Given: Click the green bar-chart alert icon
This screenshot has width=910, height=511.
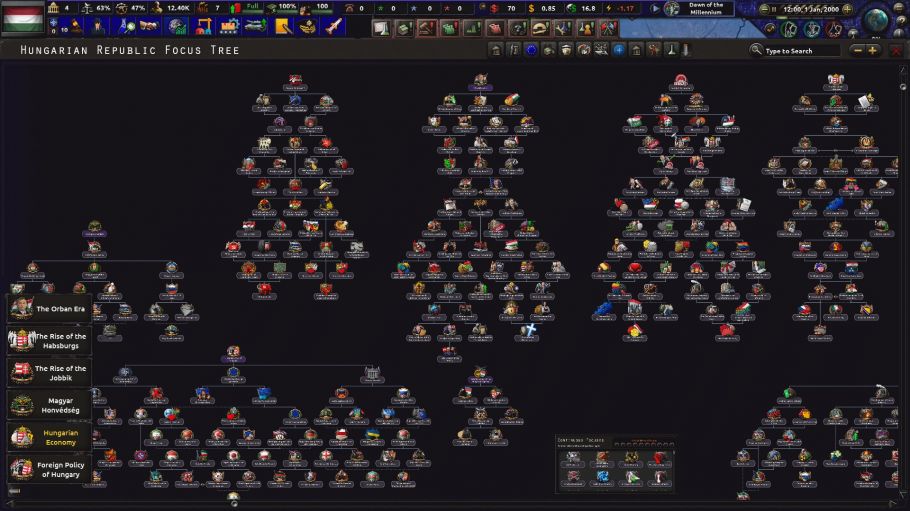Looking at the screenshot, I should coord(472,28).
